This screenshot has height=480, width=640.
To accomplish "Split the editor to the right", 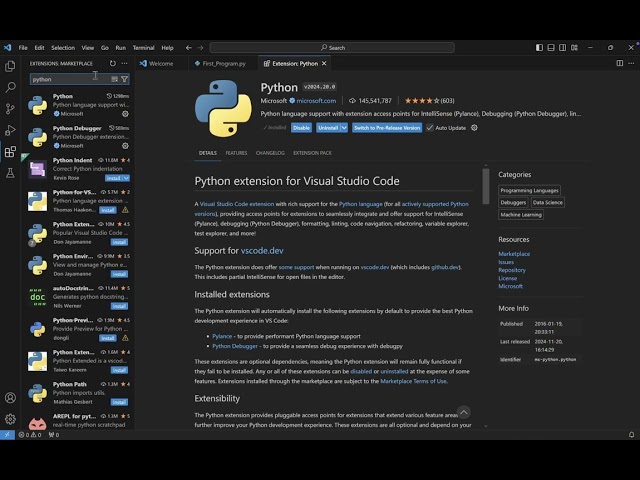I will point(620,63).
